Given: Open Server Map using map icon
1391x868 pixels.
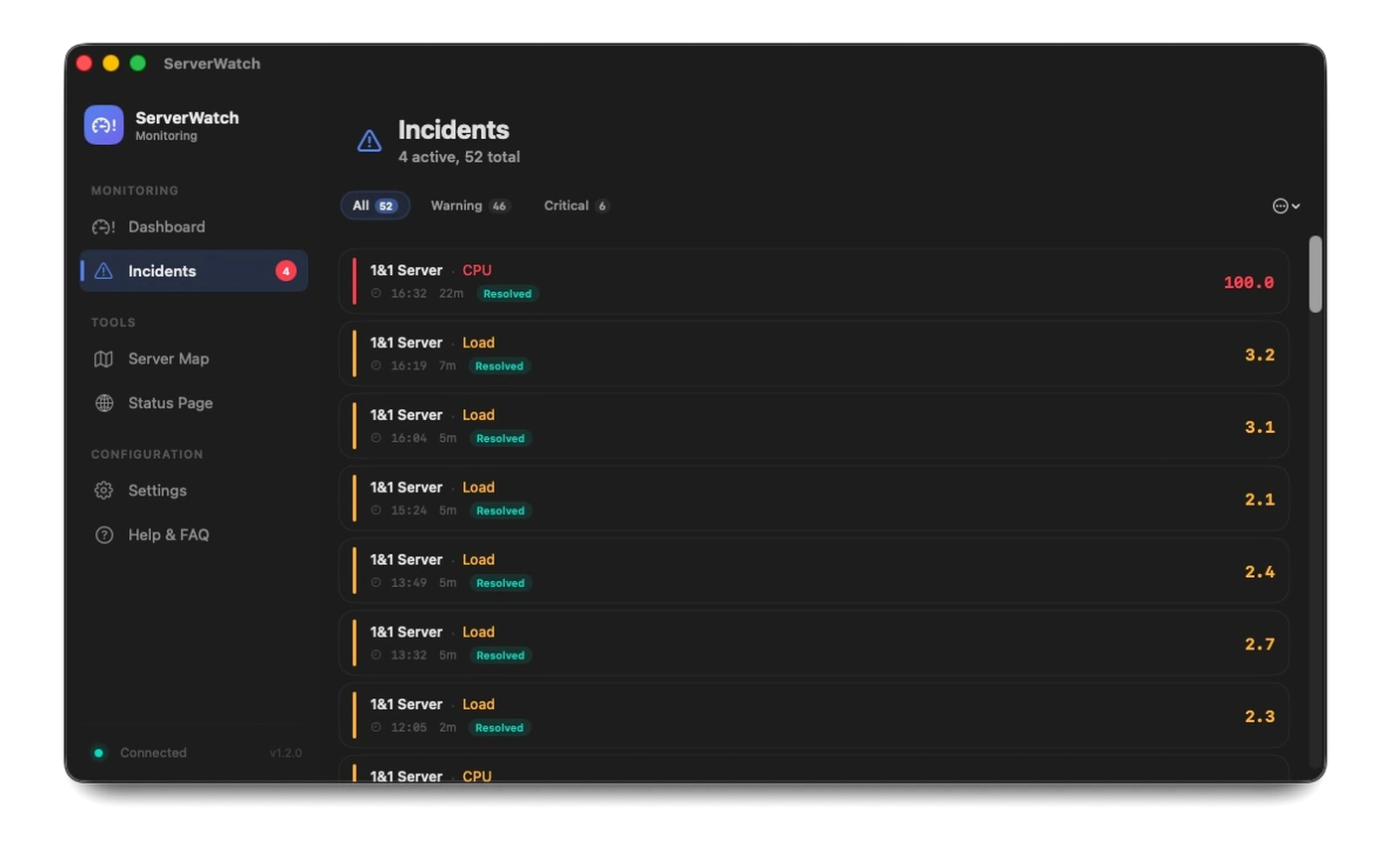Looking at the screenshot, I should click(103, 360).
